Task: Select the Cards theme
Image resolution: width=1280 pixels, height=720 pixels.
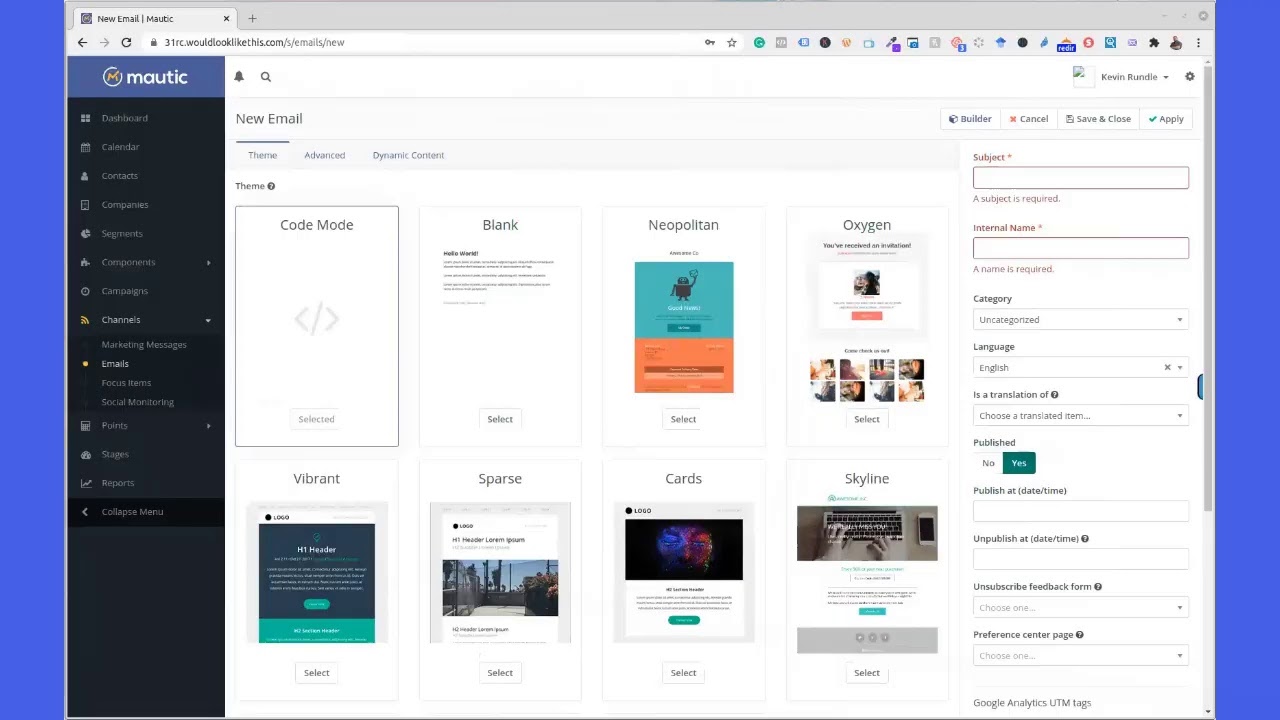Action: tap(683, 673)
